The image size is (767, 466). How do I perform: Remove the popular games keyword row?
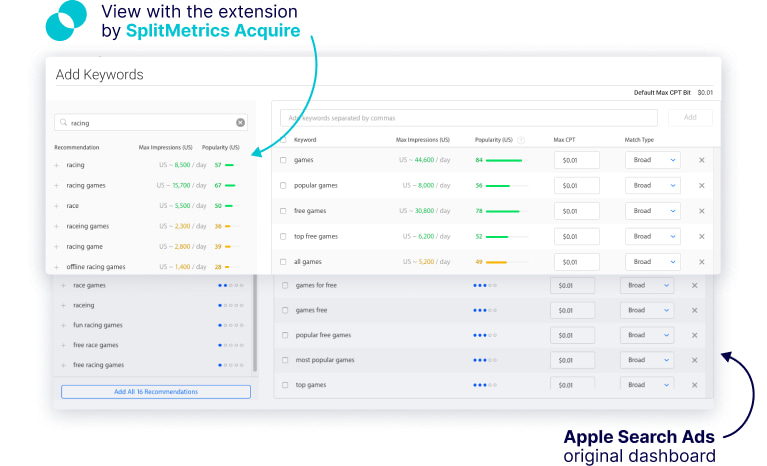[x=701, y=185]
